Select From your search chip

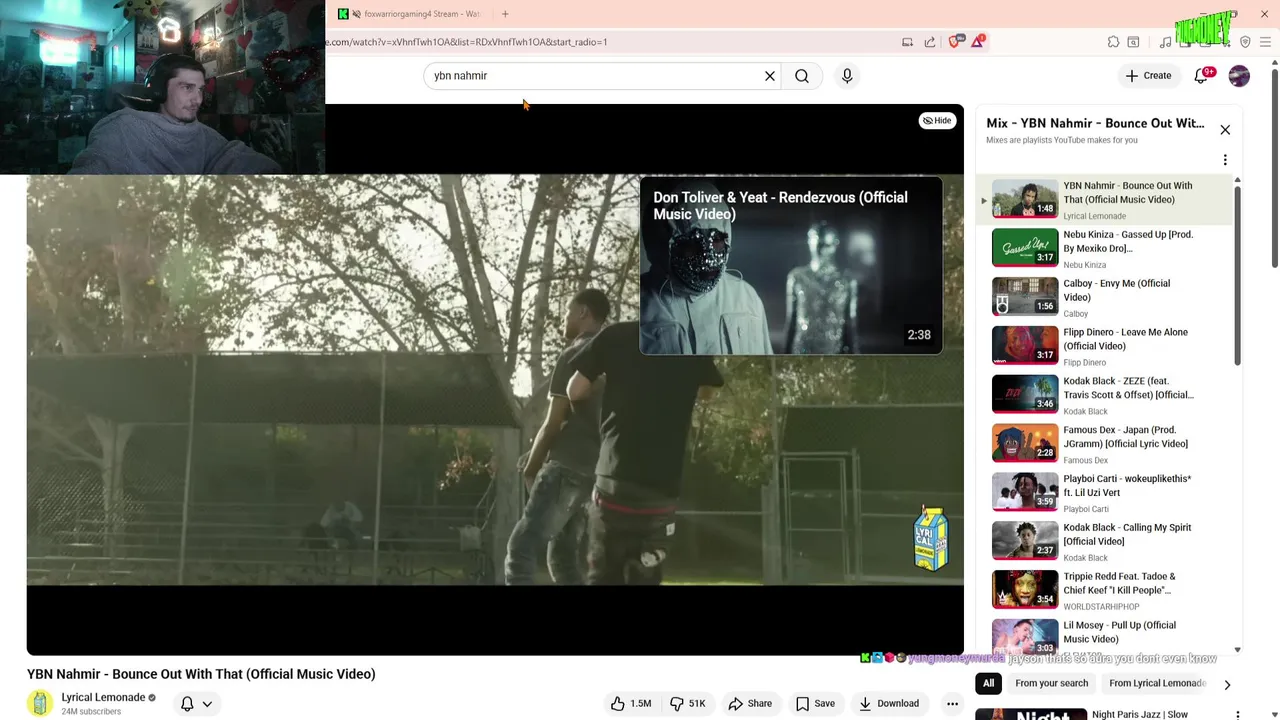[x=1051, y=683]
